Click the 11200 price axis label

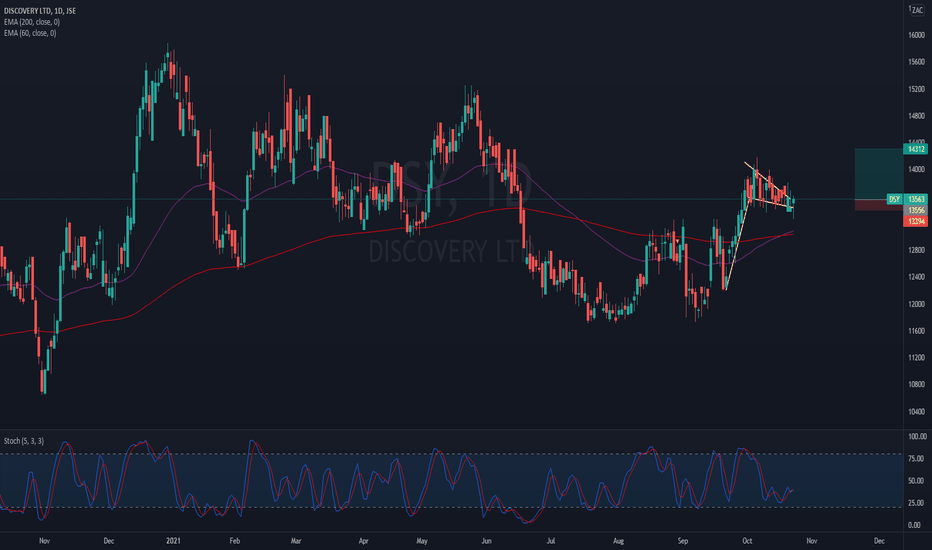pyautogui.click(x=917, y=357)
